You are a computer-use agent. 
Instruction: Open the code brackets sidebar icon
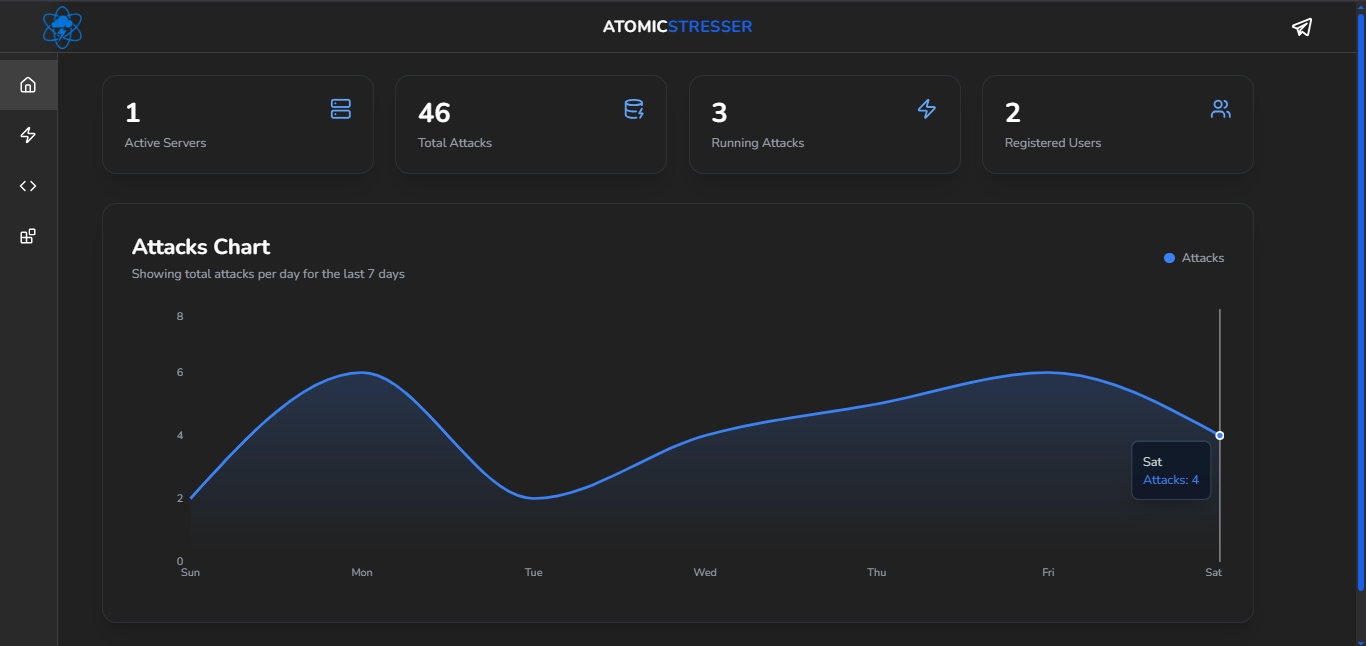[x=28, y=186]
